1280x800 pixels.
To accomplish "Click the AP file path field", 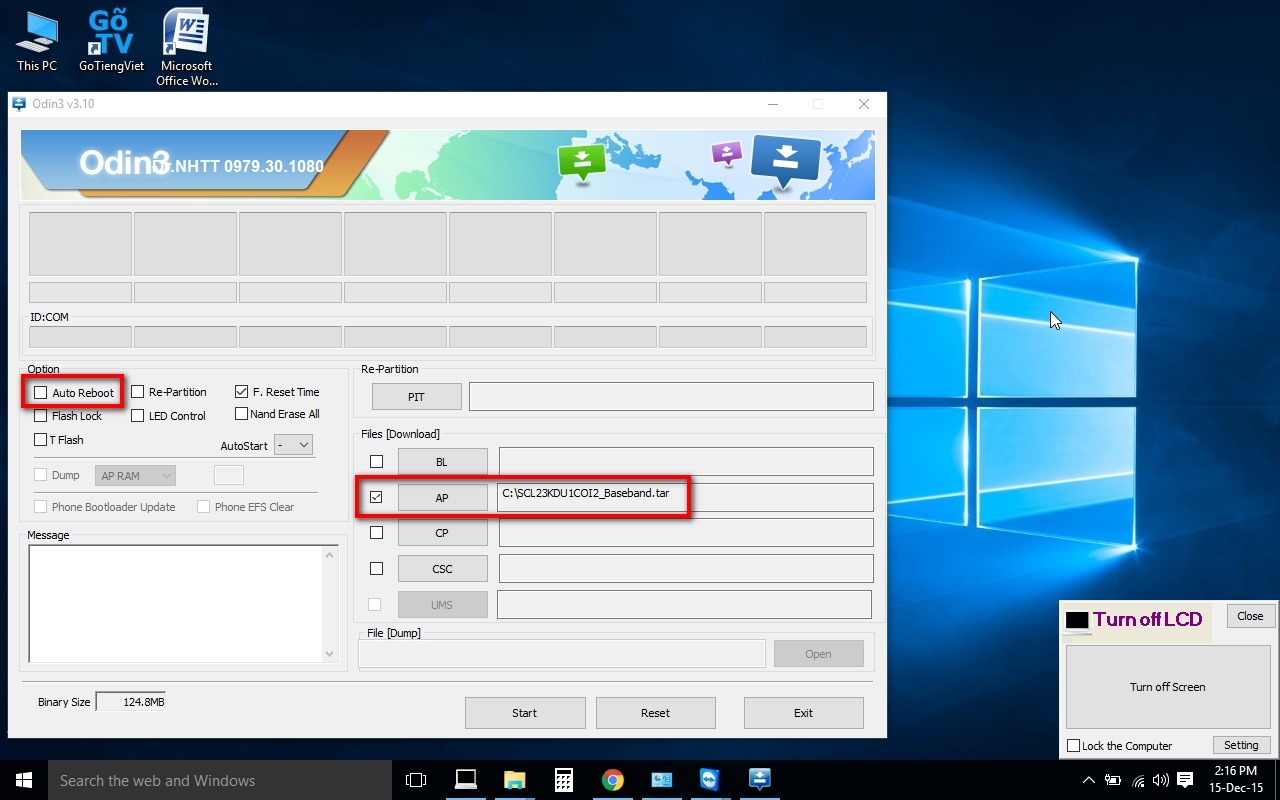I will pyautogui.click(x=686, y=497).
